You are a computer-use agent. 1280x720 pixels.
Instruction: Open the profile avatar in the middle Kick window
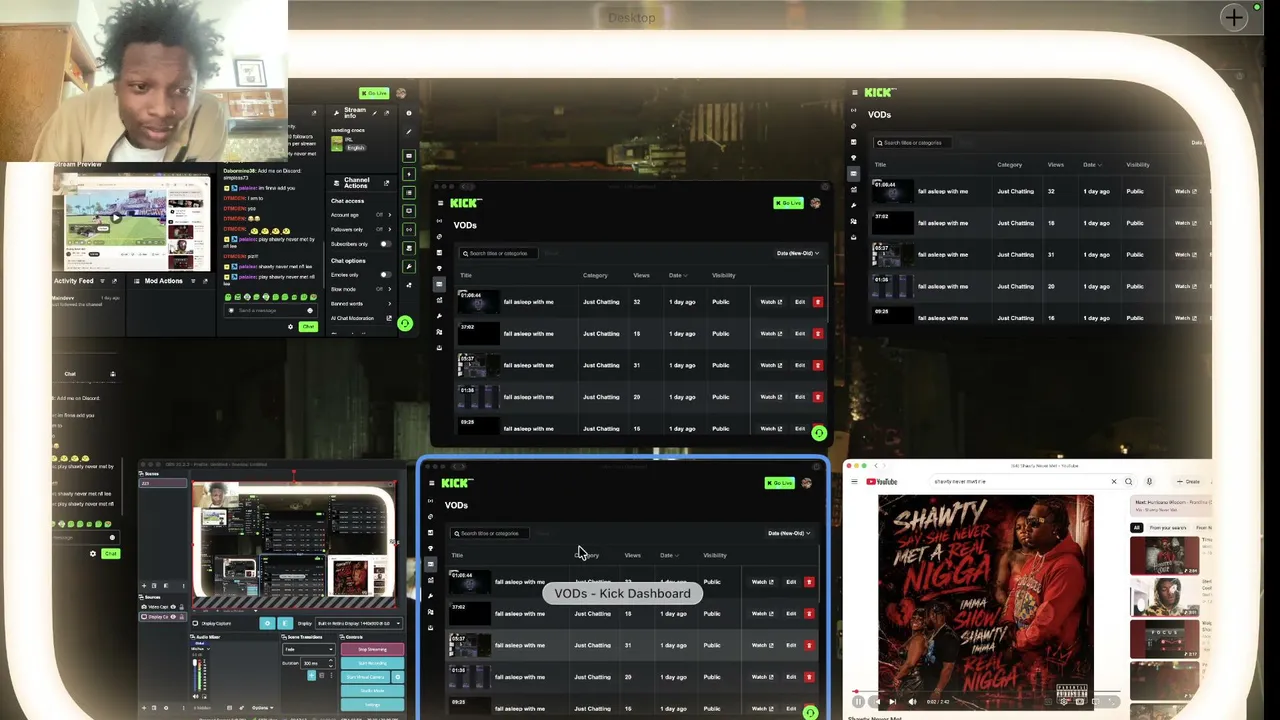815,203
